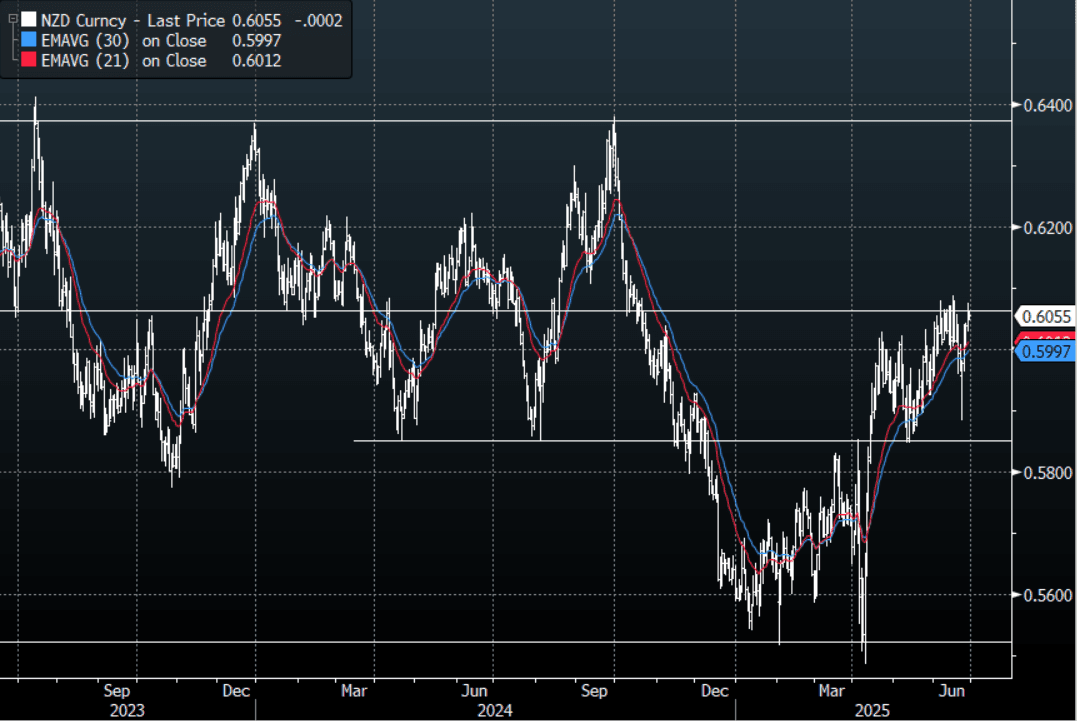Click the blue 0.5997 axis price tag
The image size is (1077, 721).
[x=1046, y=352]
